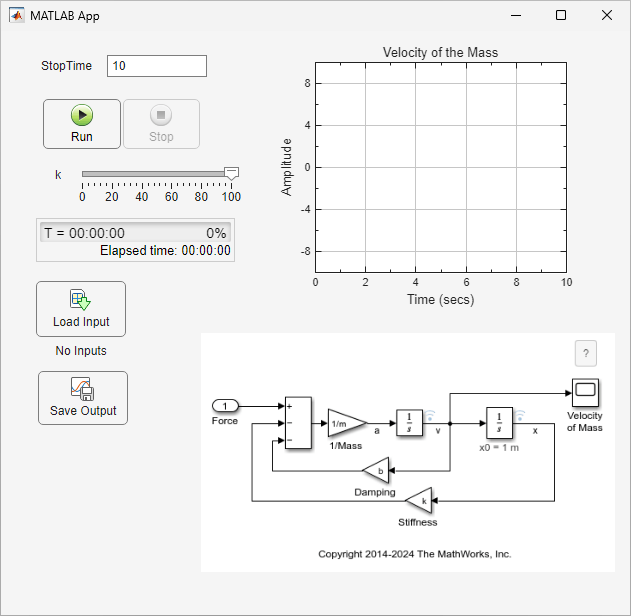
Task: Click the copyright text below the diagram
Action: [x=414, y=554]
